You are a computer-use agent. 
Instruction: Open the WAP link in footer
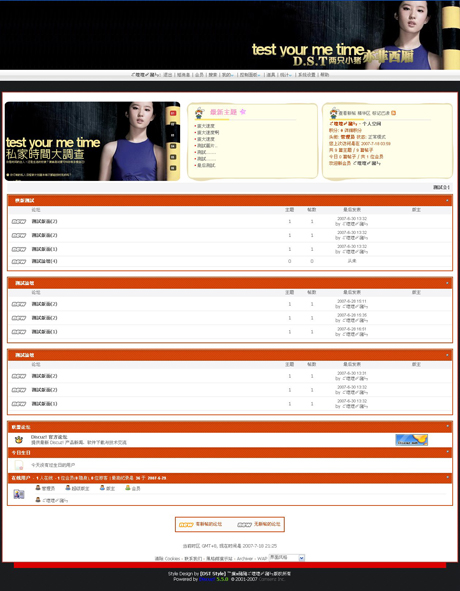[262, 559]
